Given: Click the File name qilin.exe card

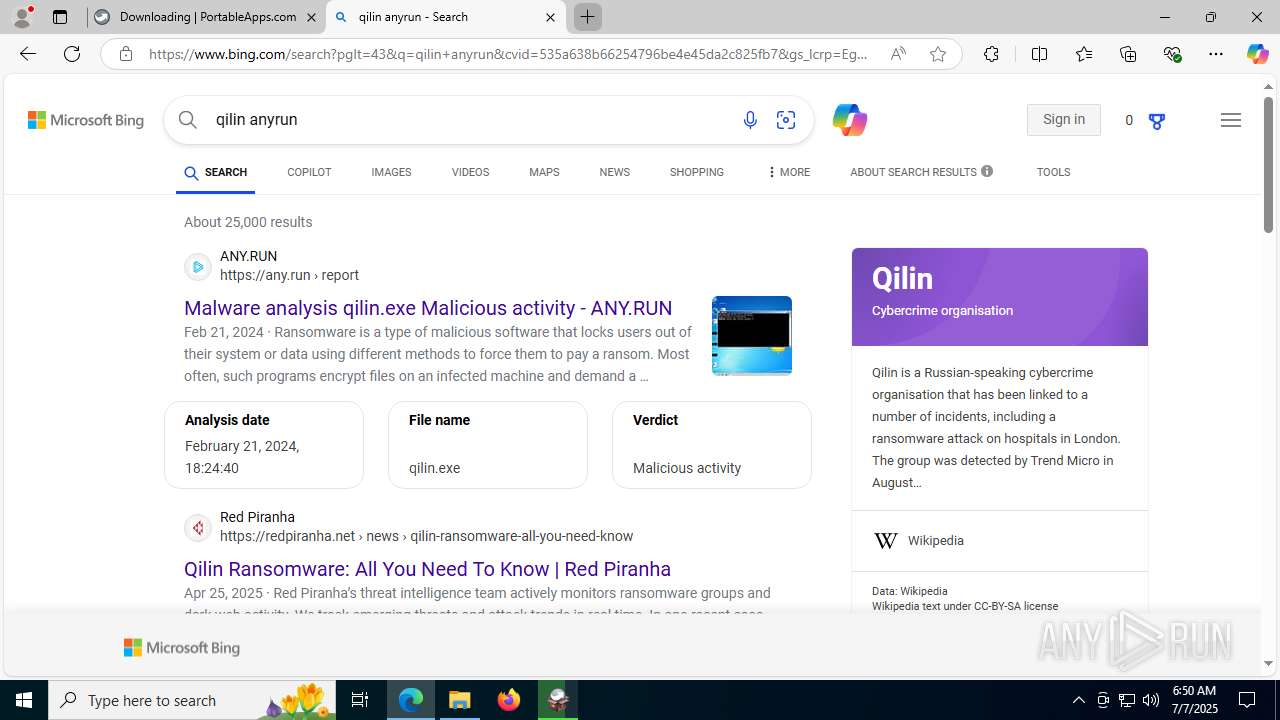Looking at the screenshot, I should (488, 445).
